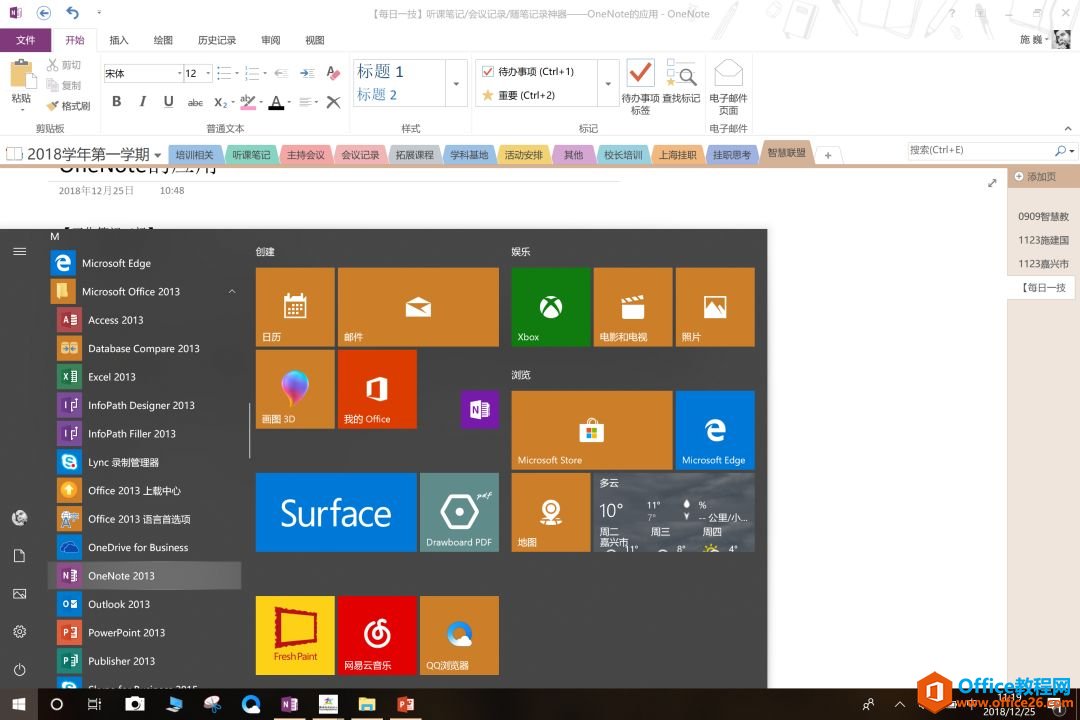
Task: Click the Paste clipboard icon
Action: click(x=21, y=78)
